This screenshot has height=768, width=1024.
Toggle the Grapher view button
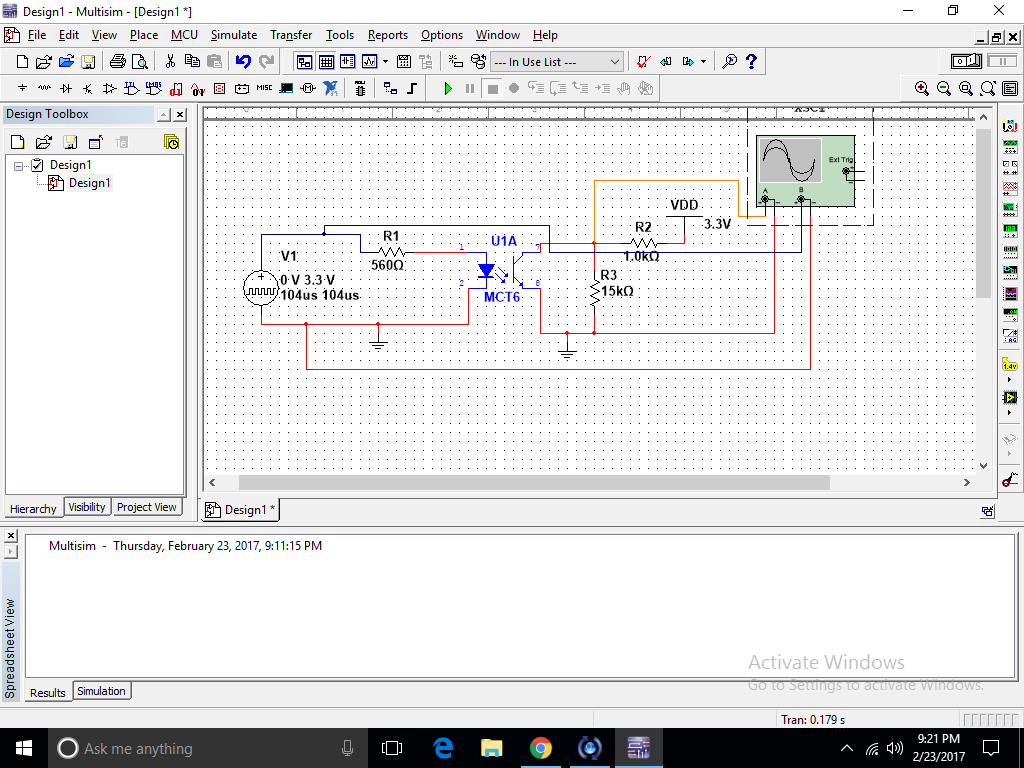(x=369, y=61)
